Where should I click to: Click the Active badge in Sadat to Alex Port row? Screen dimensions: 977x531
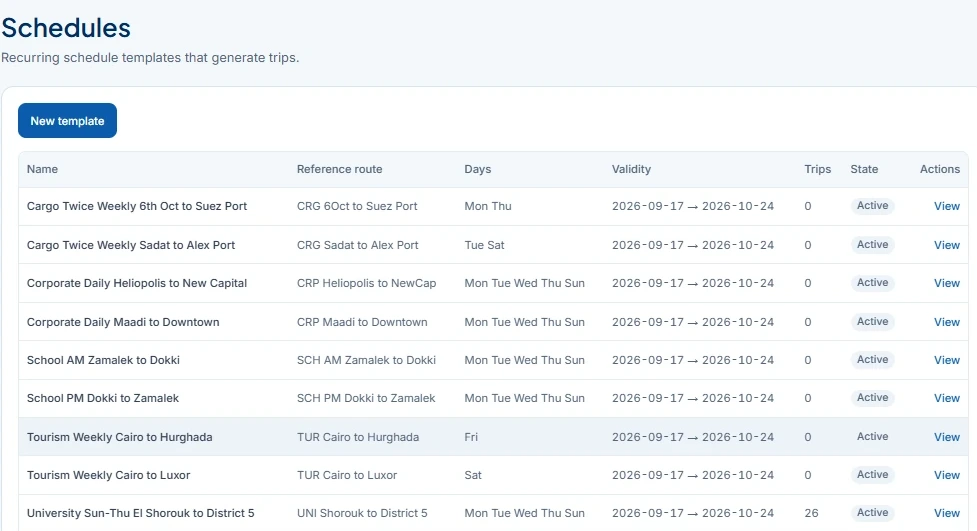click(872, 245)
